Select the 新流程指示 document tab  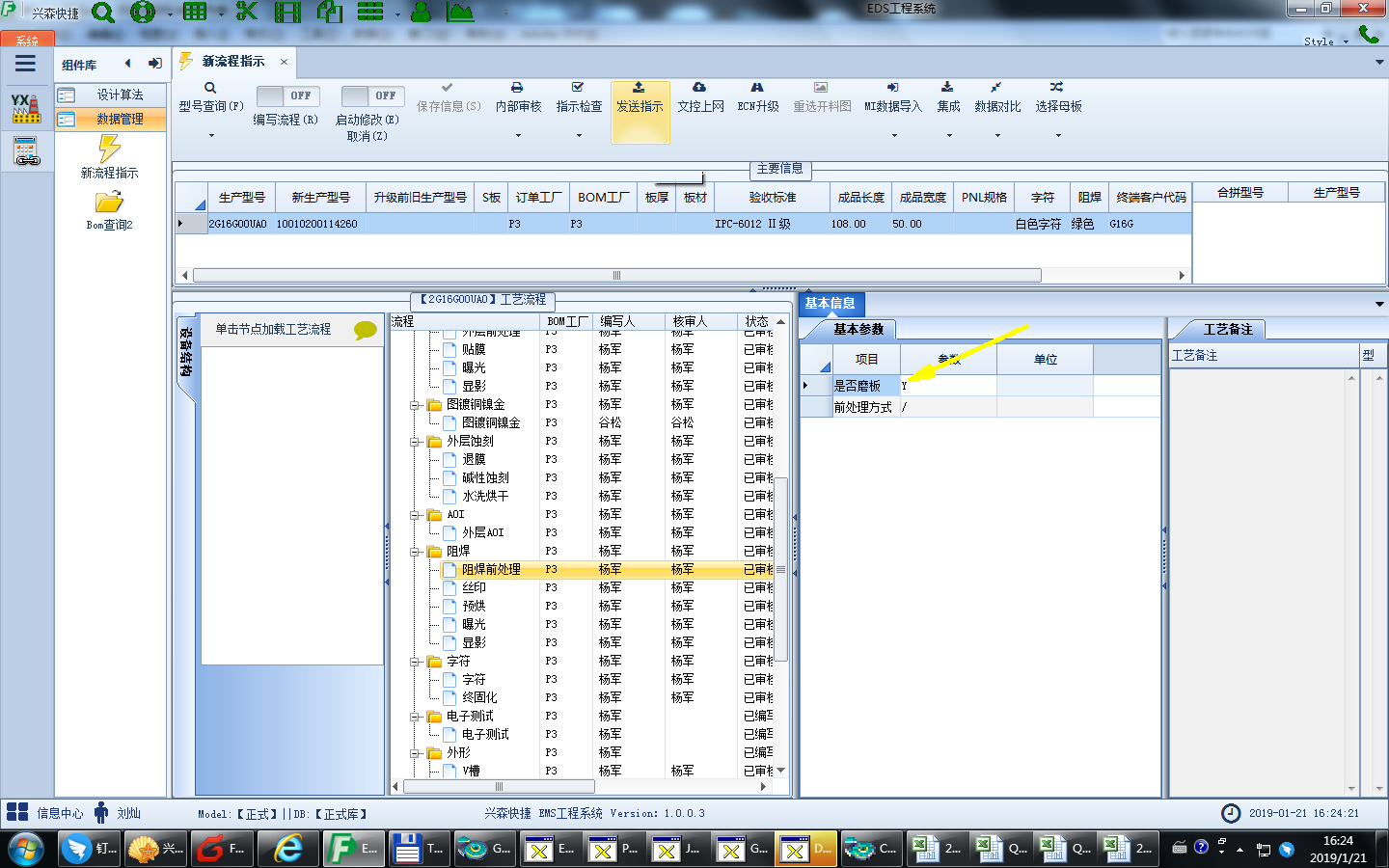coord(233,61)
